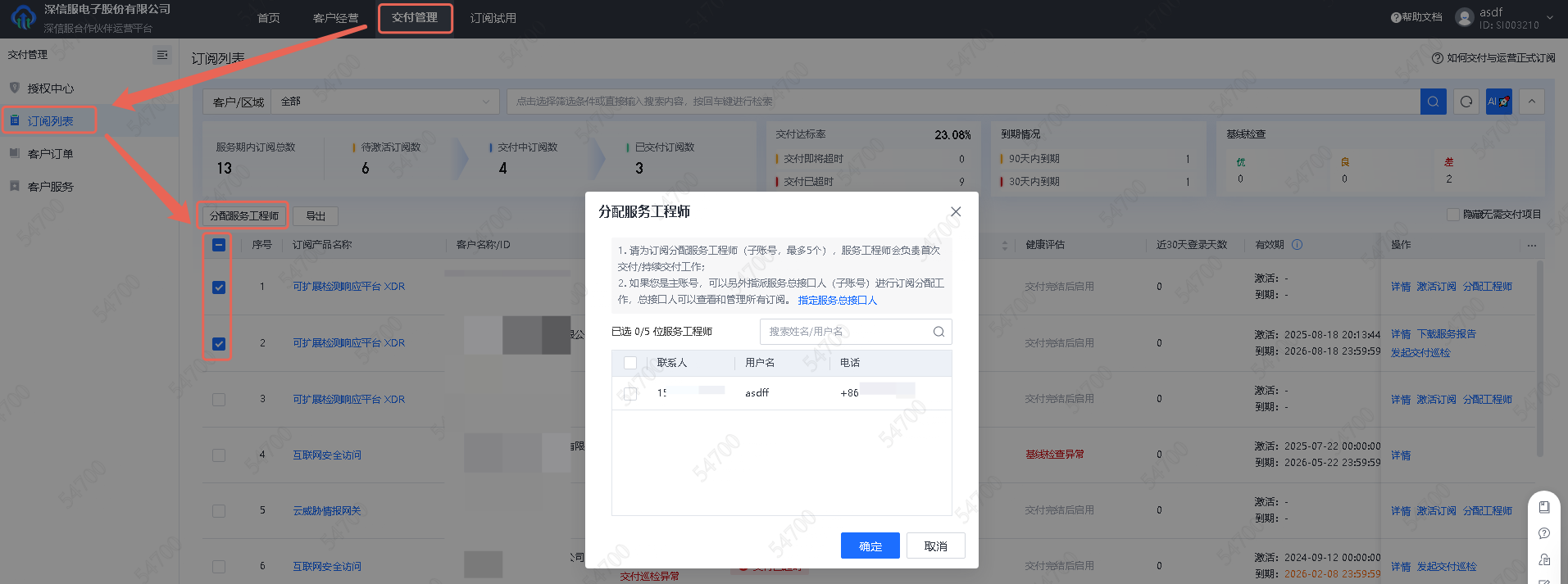The height and width of the screenshot is (584, 1568).
Task: Open 客户订单 in the sidebar
Action: click(50, 154)
